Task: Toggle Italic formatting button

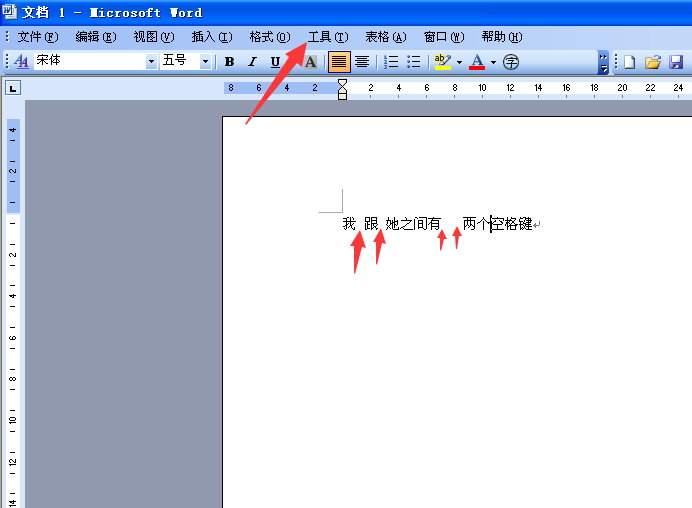Action: pyautogui.click(x=252, y=62)
